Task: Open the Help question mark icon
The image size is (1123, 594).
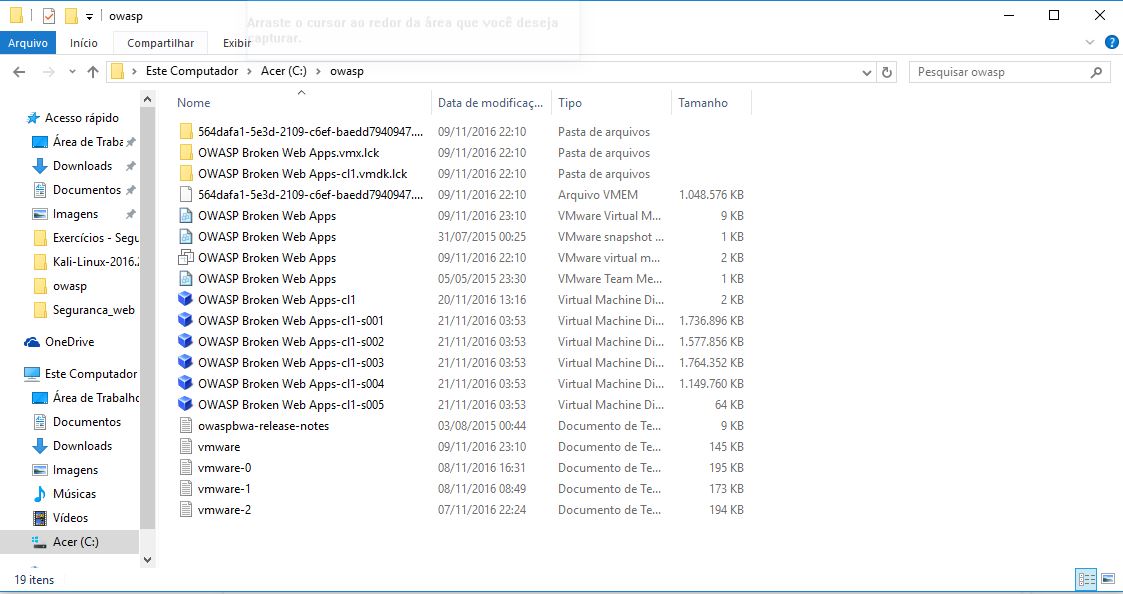Action: (1112, 42)
